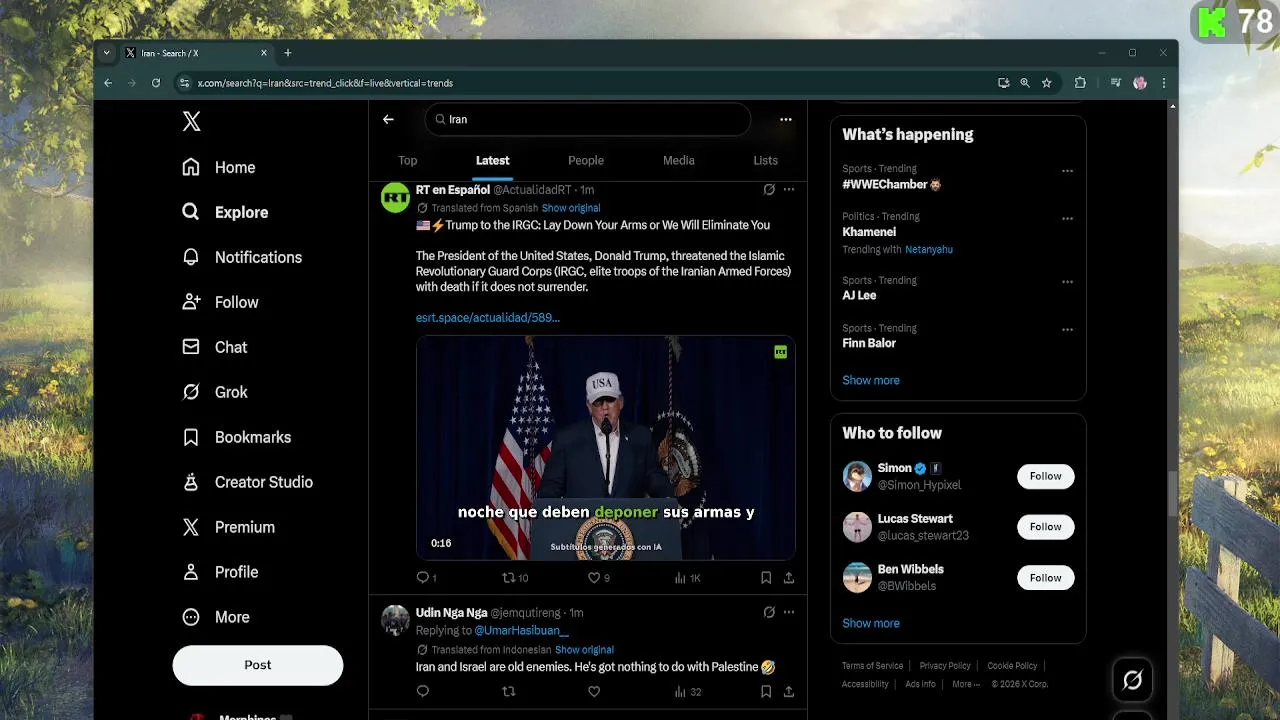This screenshot has width=1280, height=720.
Task: Show more under Who to follow
Action: point(871,623)
